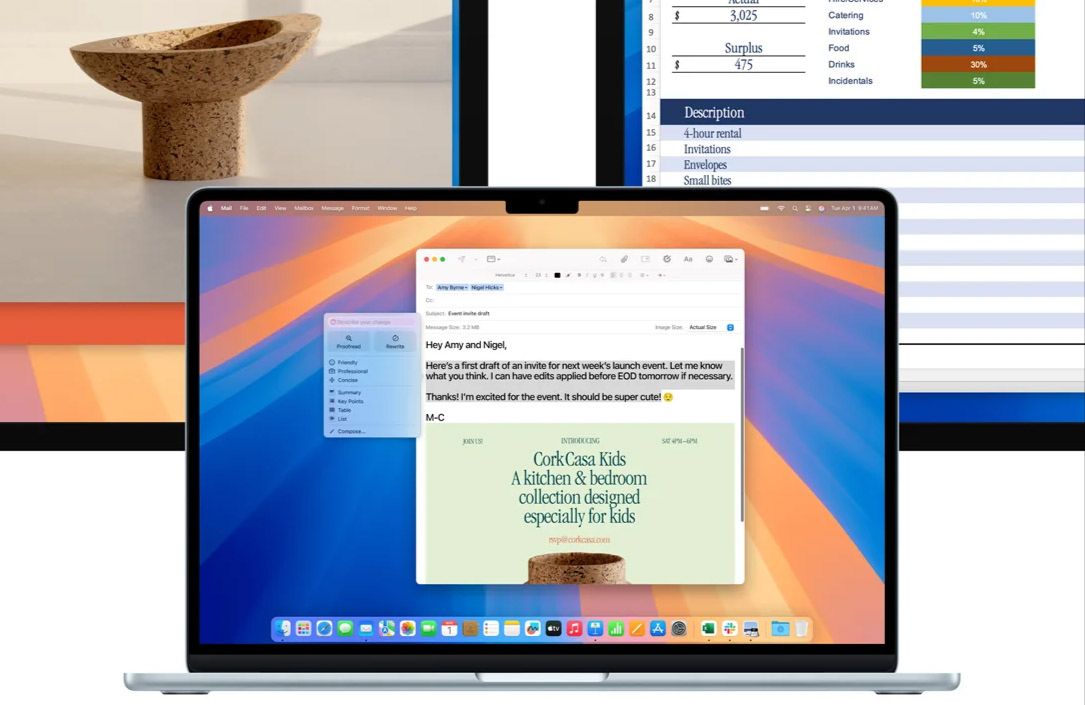Show the format options Aa icon
Image resolution: width=1085 pixels, height=705 pixels.
pyautogui.click(x=688, y=259)
